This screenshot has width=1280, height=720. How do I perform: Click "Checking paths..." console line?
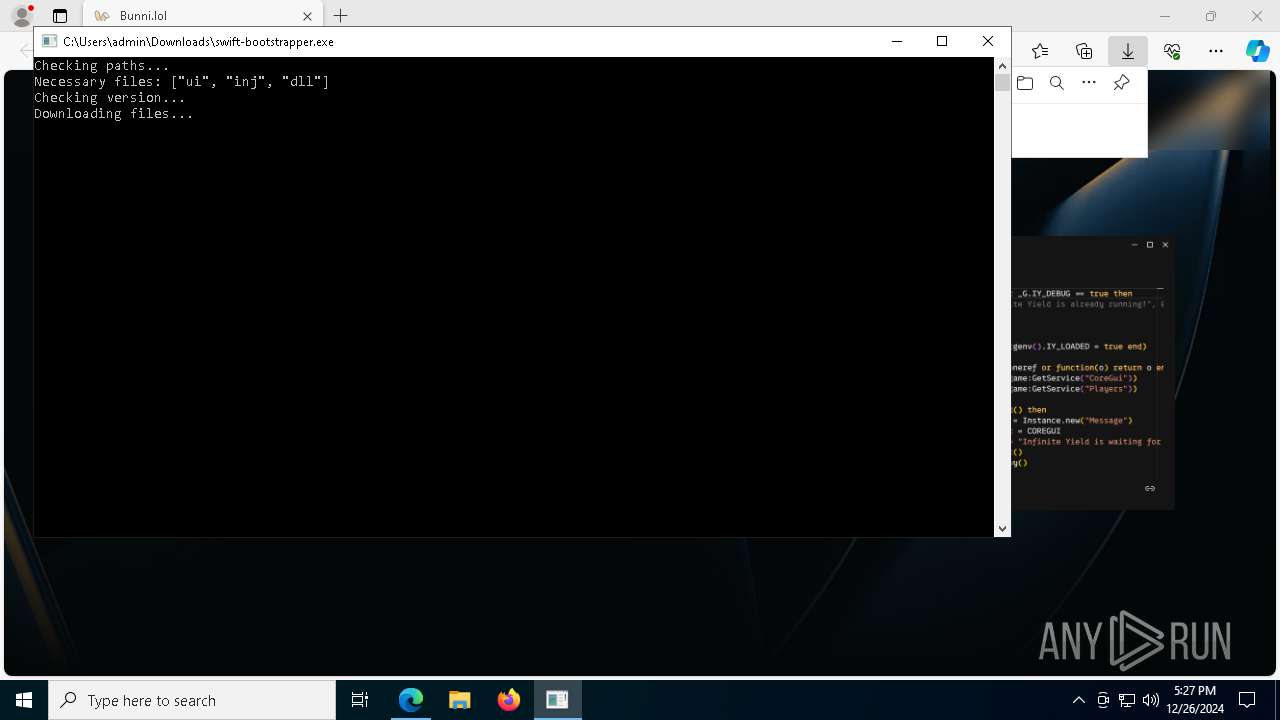click(x=102, y=66)
